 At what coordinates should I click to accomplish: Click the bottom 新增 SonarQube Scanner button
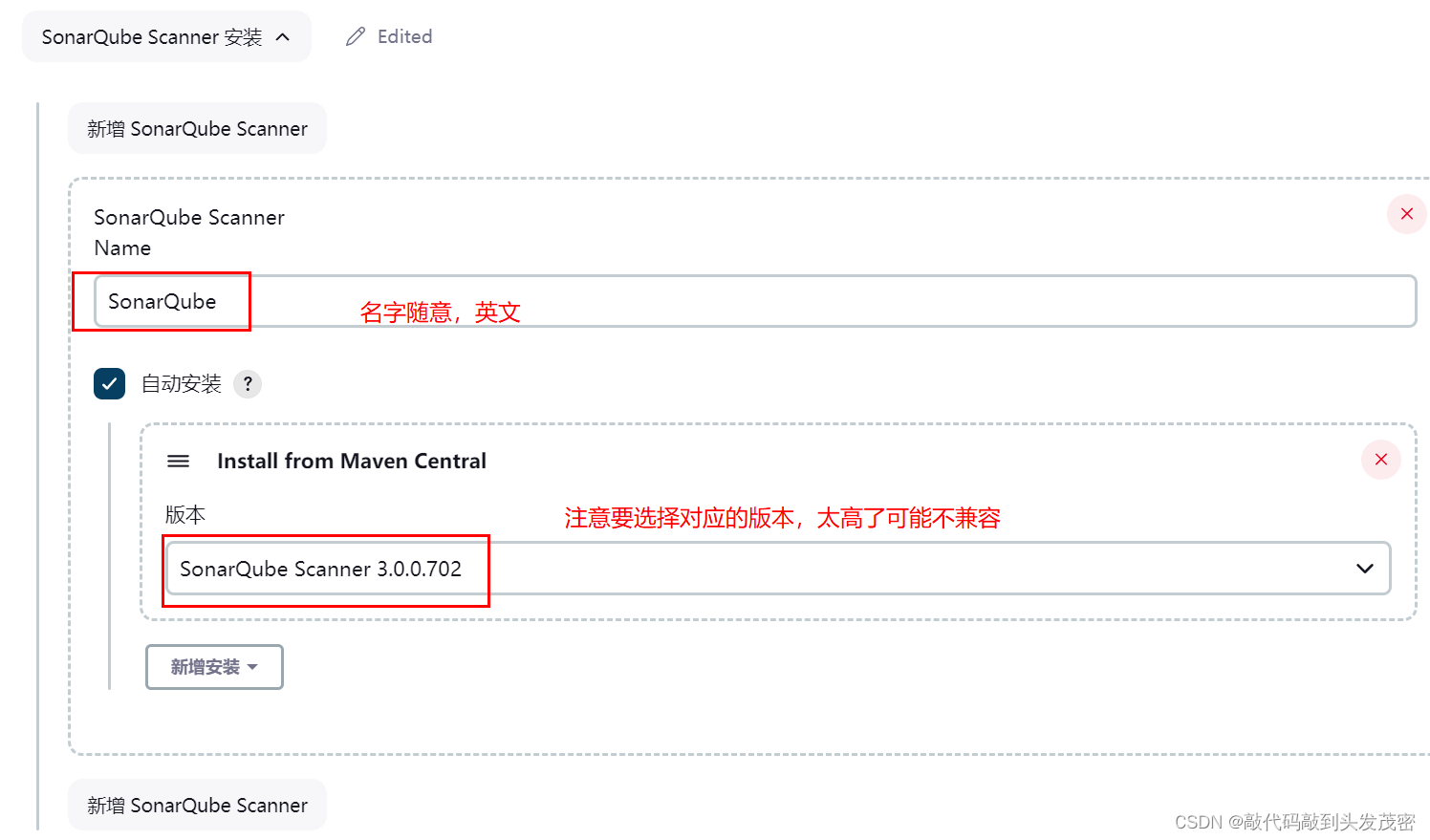pyautogui.click(x=197, y=806)
